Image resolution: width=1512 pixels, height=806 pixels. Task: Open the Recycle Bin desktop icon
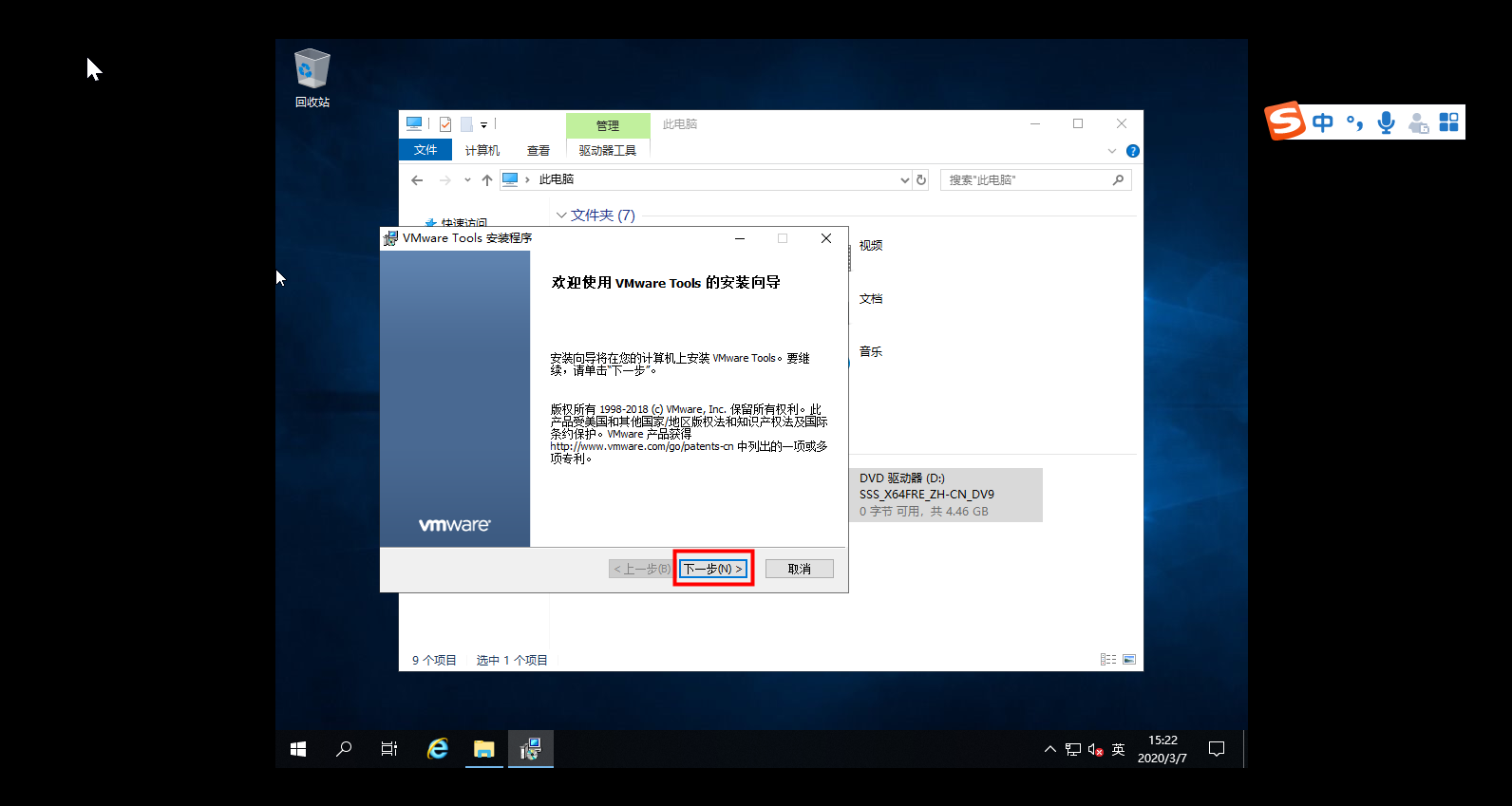pyautogui.click(x=312, y=79)
